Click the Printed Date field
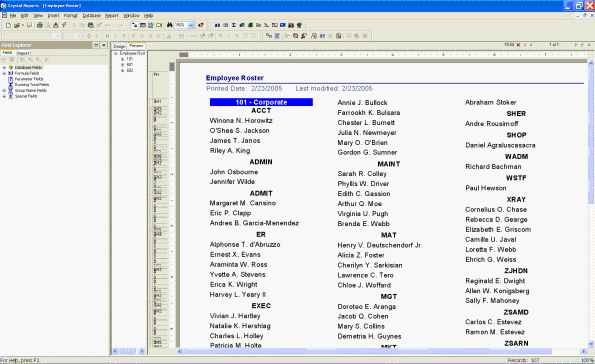The width and height of the screenshot is (595, 364). (x=244, y=88)
